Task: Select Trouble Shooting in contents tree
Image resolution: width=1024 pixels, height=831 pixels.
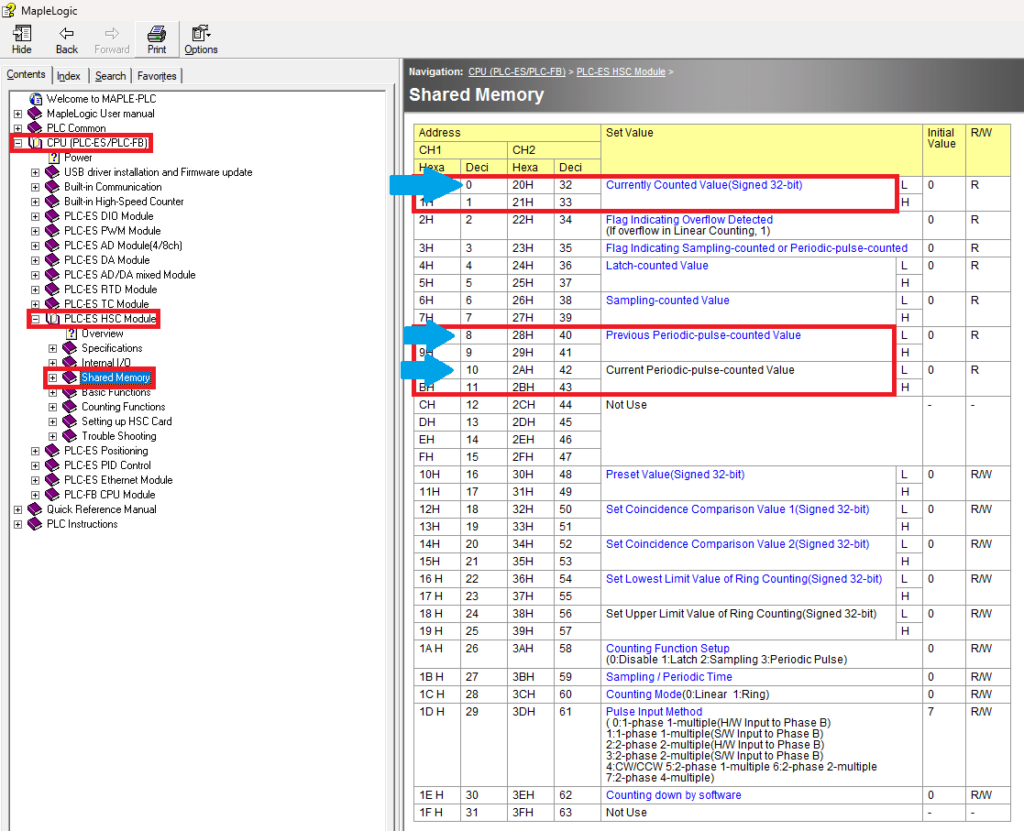Action: [x=119, y=436]
